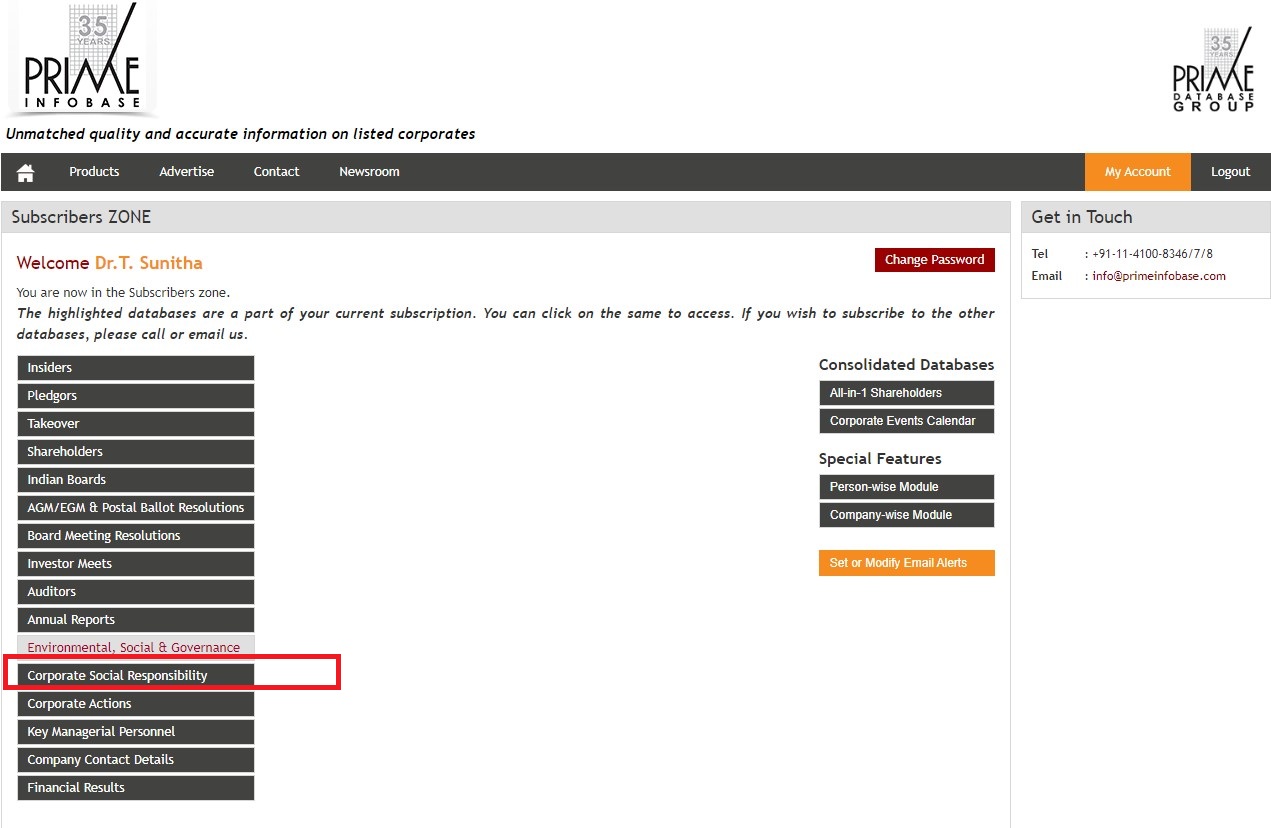The image size is (1271, 828).
Task: Select Environmental, Social & Governance database
Action: click(x=135, y=648)
